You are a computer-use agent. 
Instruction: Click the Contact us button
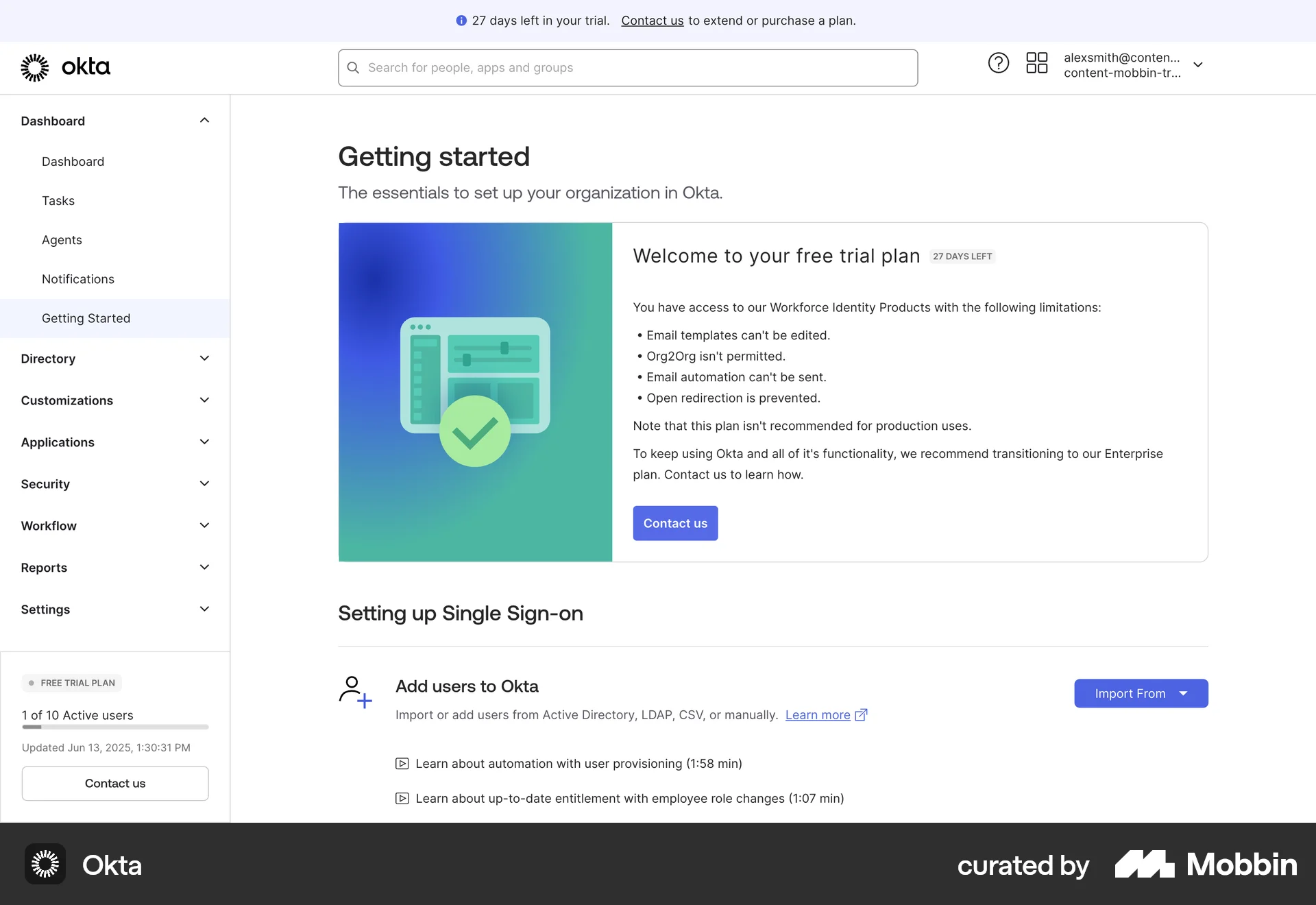pyautogui.click(x=675, y=522)
